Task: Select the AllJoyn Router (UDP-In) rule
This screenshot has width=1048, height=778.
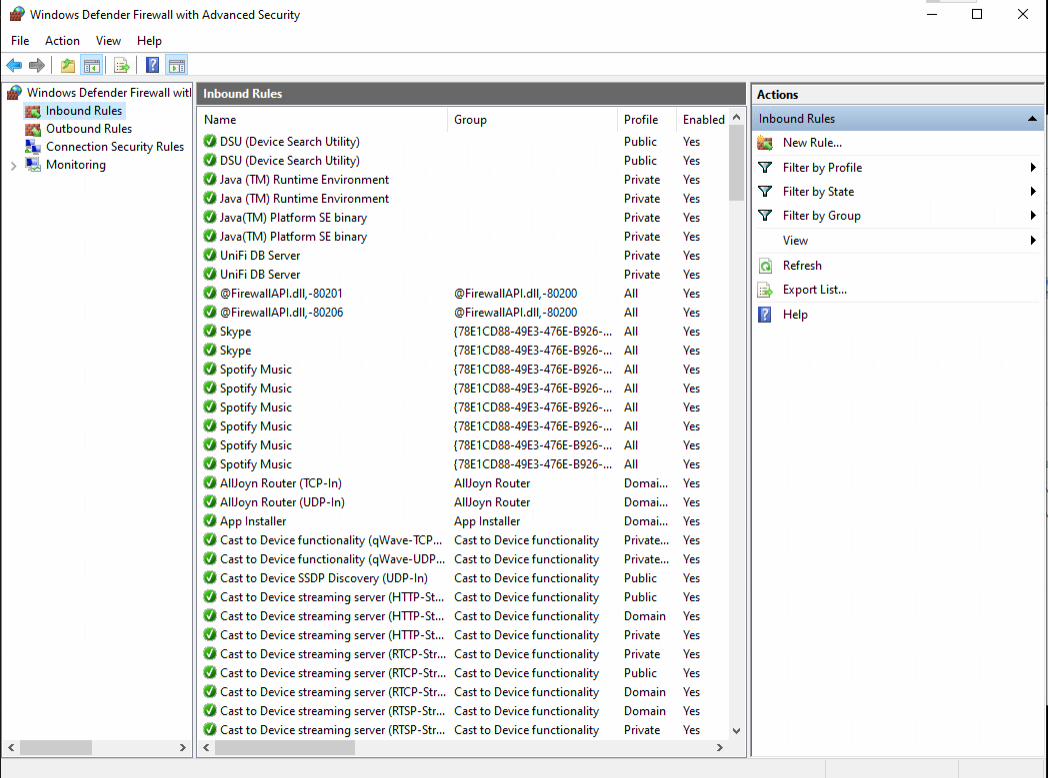Action: (464, 502)
